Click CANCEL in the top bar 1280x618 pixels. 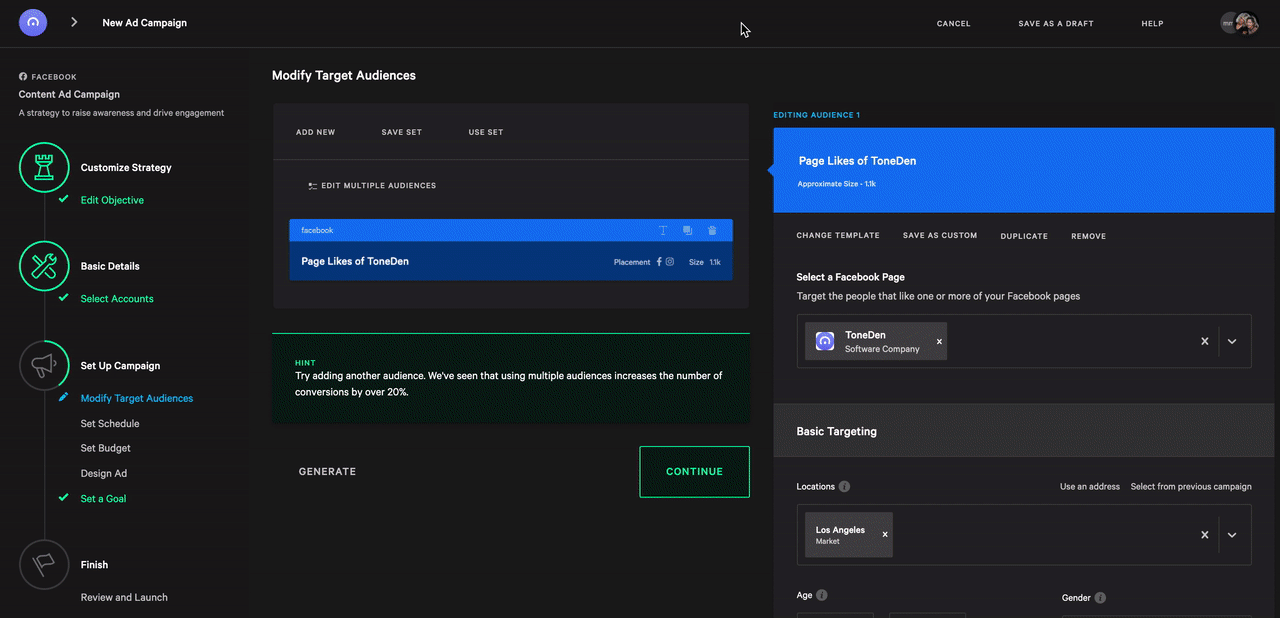coord(953,24)
